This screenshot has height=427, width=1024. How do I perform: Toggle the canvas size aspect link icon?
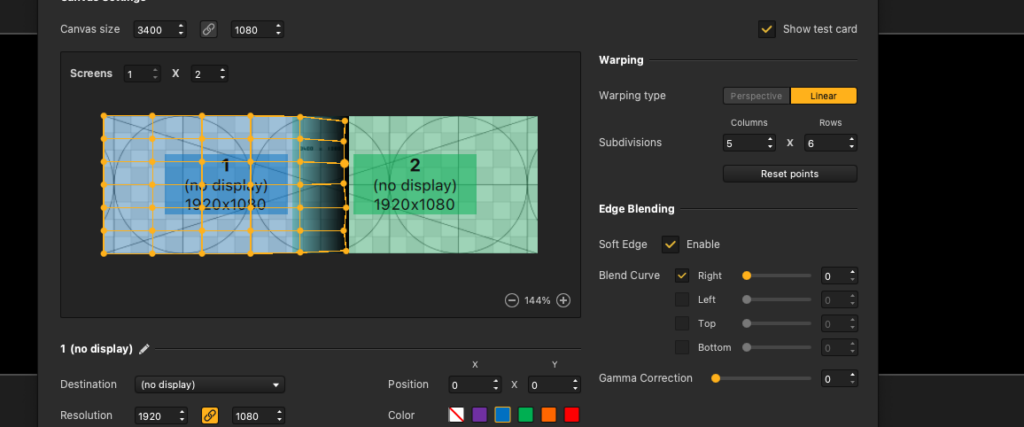click(208, 29)
